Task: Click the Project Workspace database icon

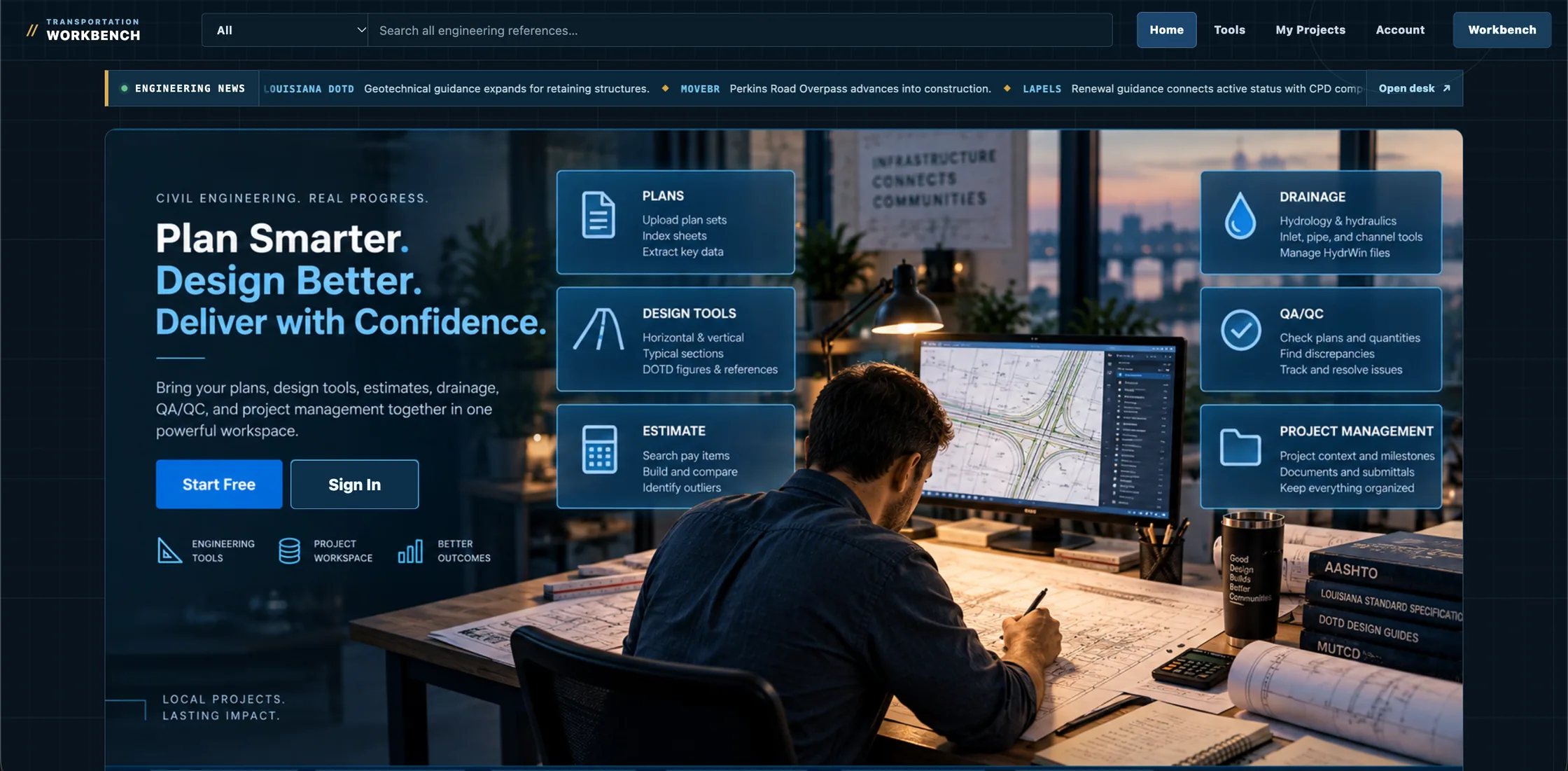Action: pos(289,550)
